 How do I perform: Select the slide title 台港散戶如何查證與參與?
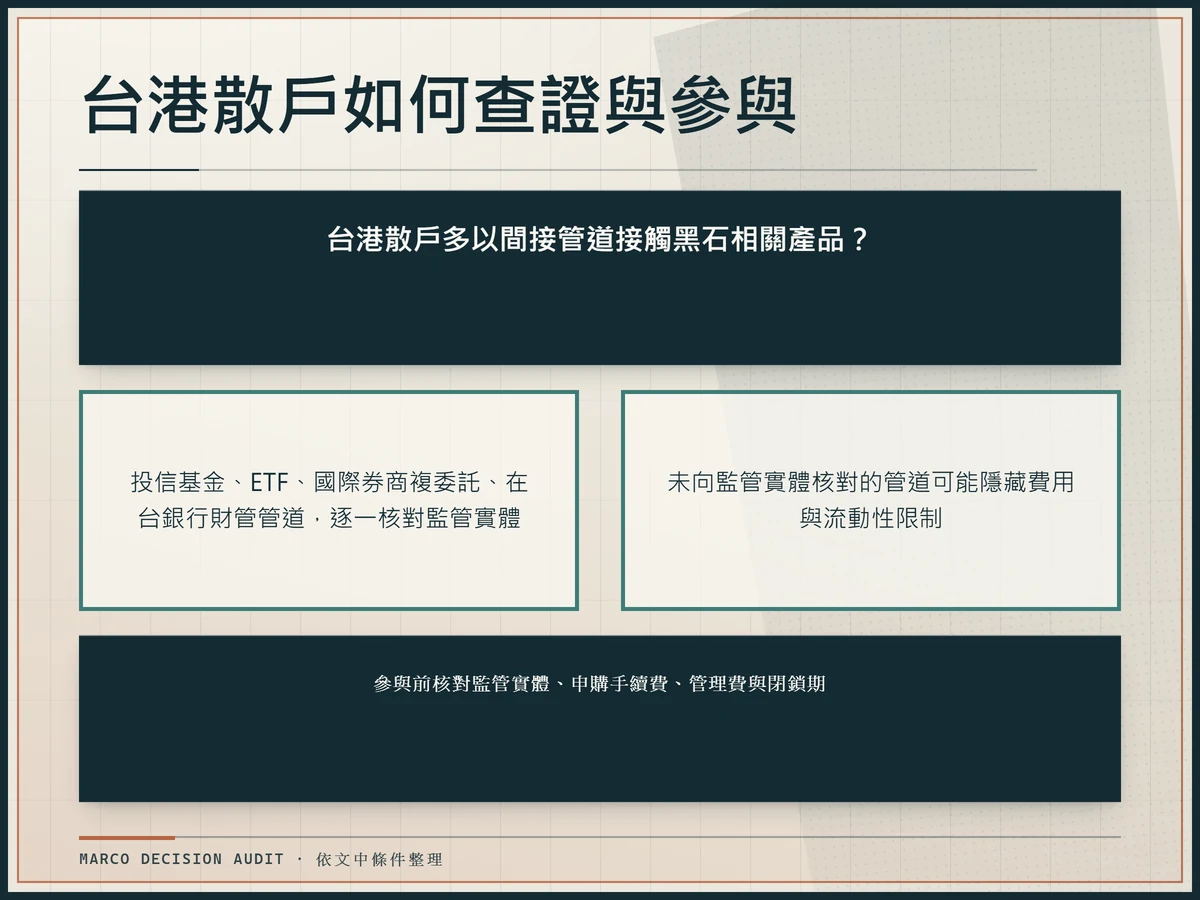click(438, 106)
